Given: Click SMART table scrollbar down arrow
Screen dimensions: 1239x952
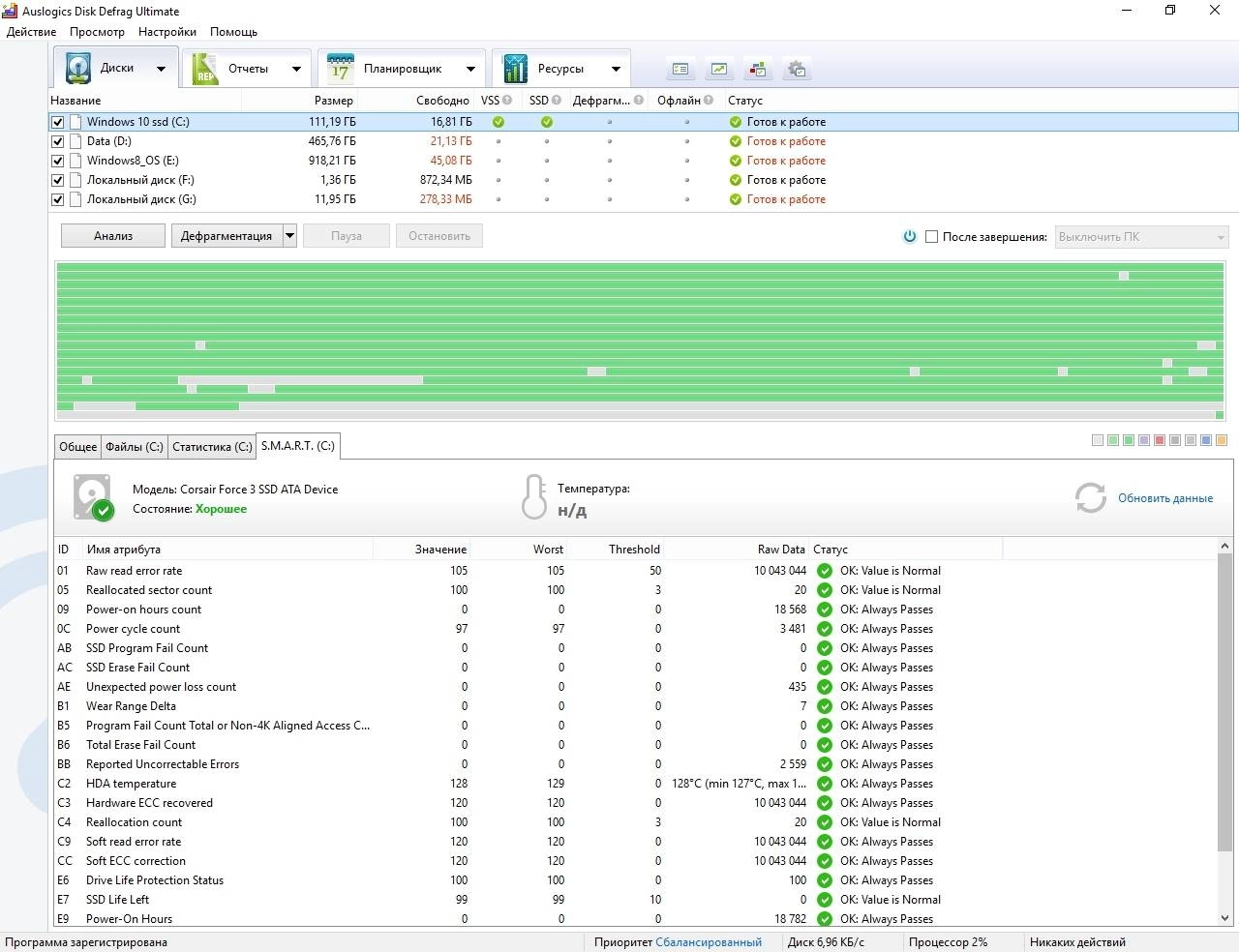Looking at the screenshot, I should [x=1224, y=918].
